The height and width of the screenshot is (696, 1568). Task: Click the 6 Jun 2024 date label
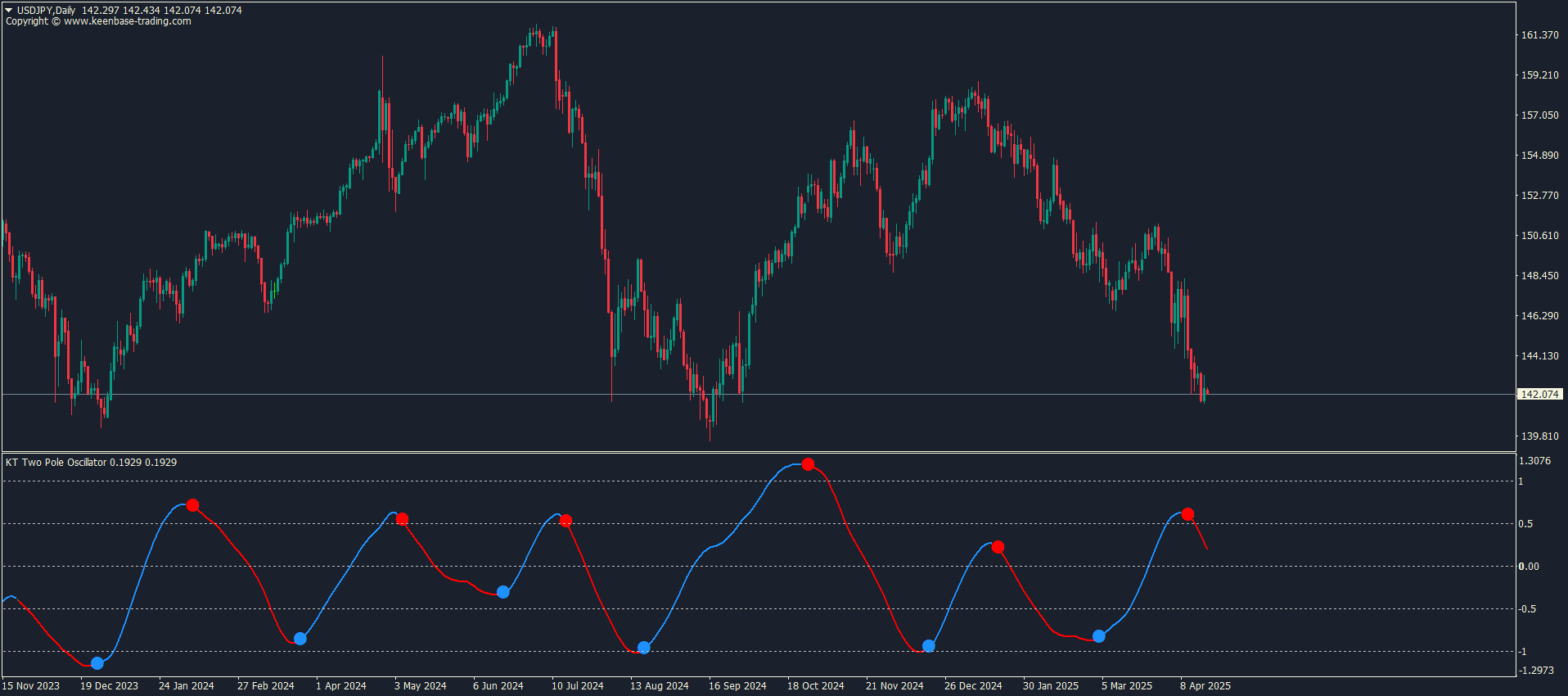click(498, 686)
